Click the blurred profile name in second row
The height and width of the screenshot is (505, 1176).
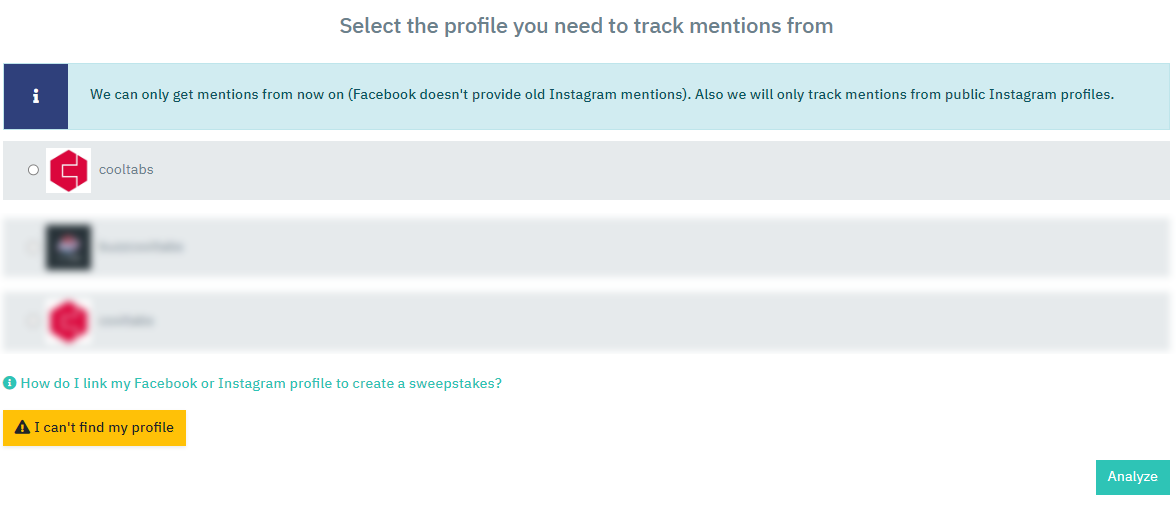tap(141, 247)
